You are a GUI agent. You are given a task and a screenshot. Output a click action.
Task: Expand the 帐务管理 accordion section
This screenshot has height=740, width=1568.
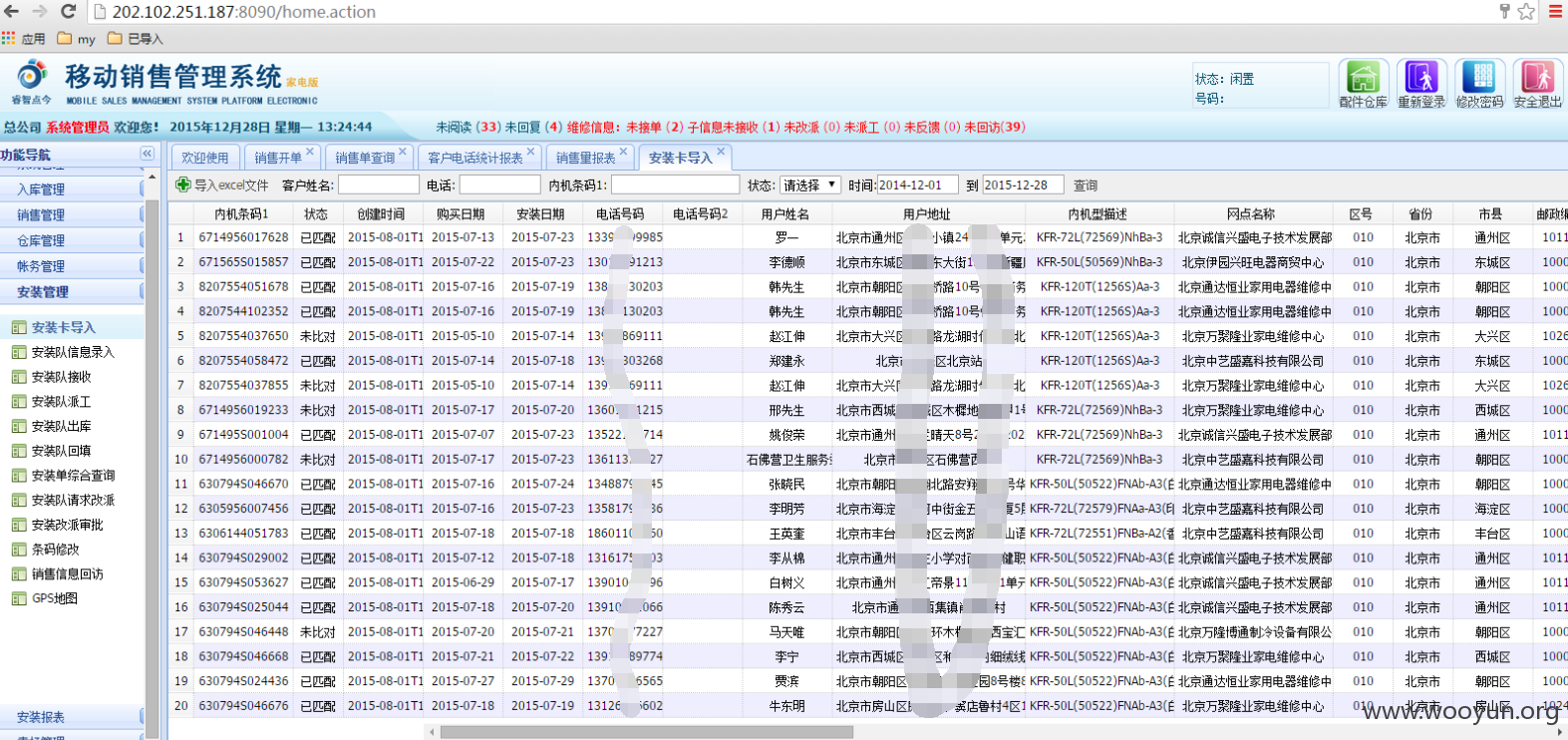pyautogui.click(x=72, y=266)
